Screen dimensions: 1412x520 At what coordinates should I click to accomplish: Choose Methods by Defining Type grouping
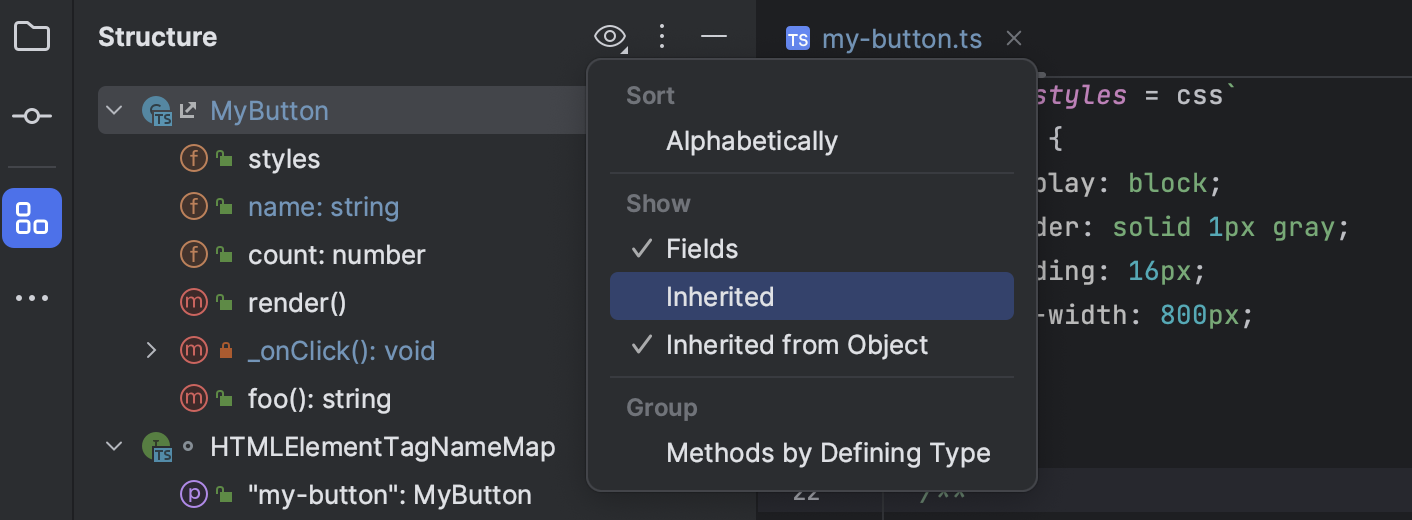pos(828,453)
